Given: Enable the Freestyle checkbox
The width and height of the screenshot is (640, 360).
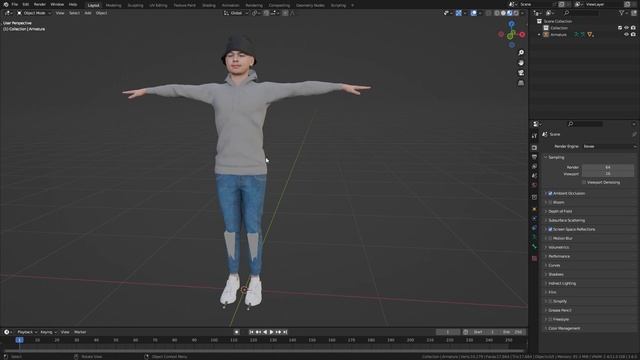Looking at the screenshot, I should coord(550,319).
